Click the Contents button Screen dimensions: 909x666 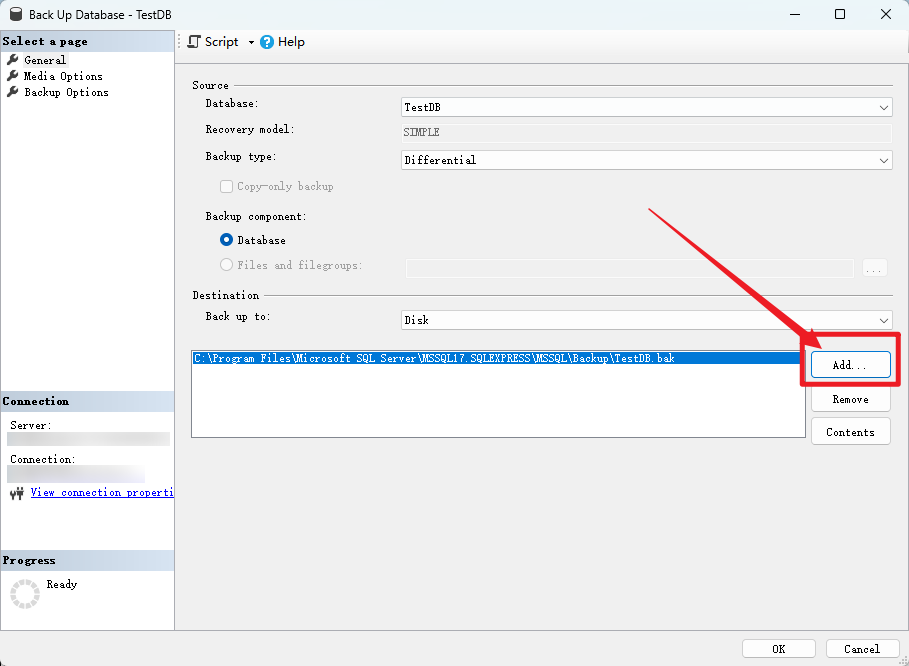click(x=850, y=432)
